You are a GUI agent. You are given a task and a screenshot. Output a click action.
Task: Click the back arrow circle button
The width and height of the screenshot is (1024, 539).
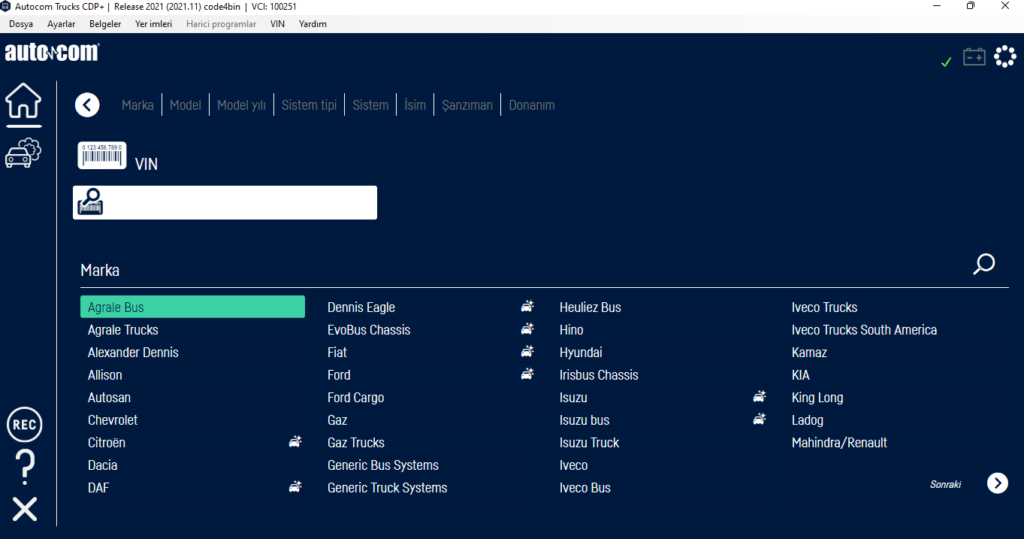point(87,105)
